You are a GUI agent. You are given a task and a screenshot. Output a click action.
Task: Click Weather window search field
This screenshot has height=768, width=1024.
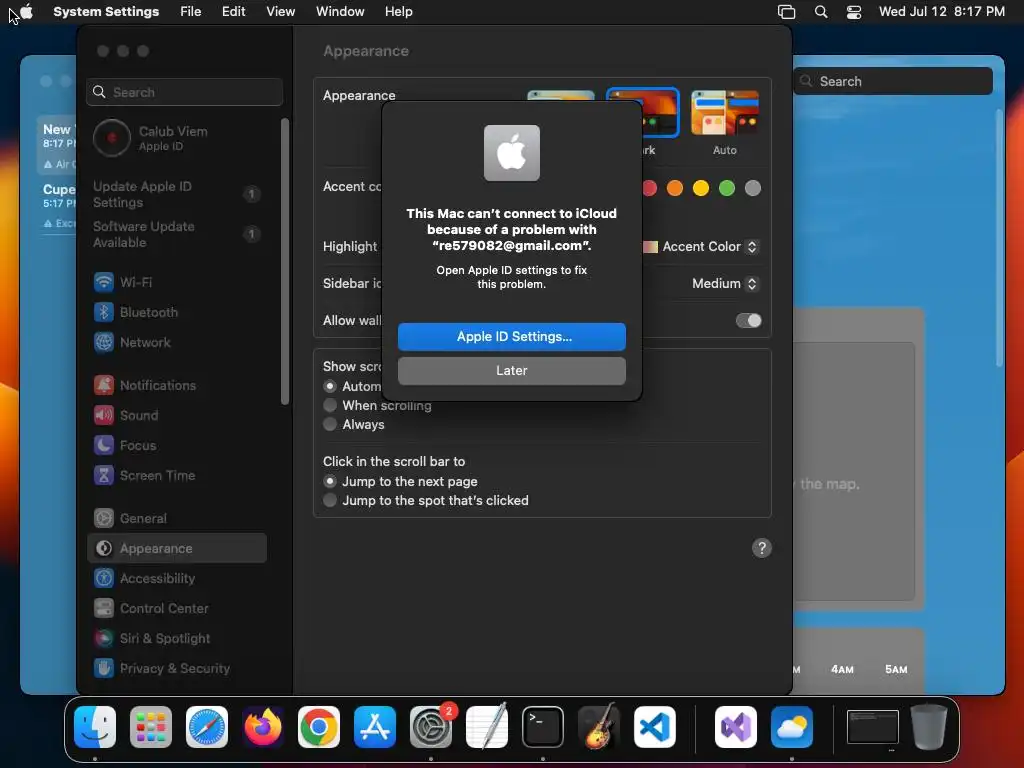pyautogui.click(x=893, y=81)
